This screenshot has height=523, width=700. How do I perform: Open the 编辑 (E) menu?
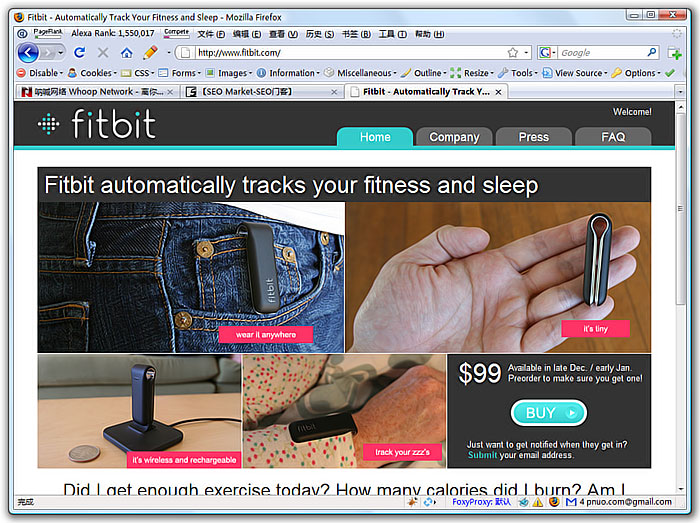[x=246, y=34]
